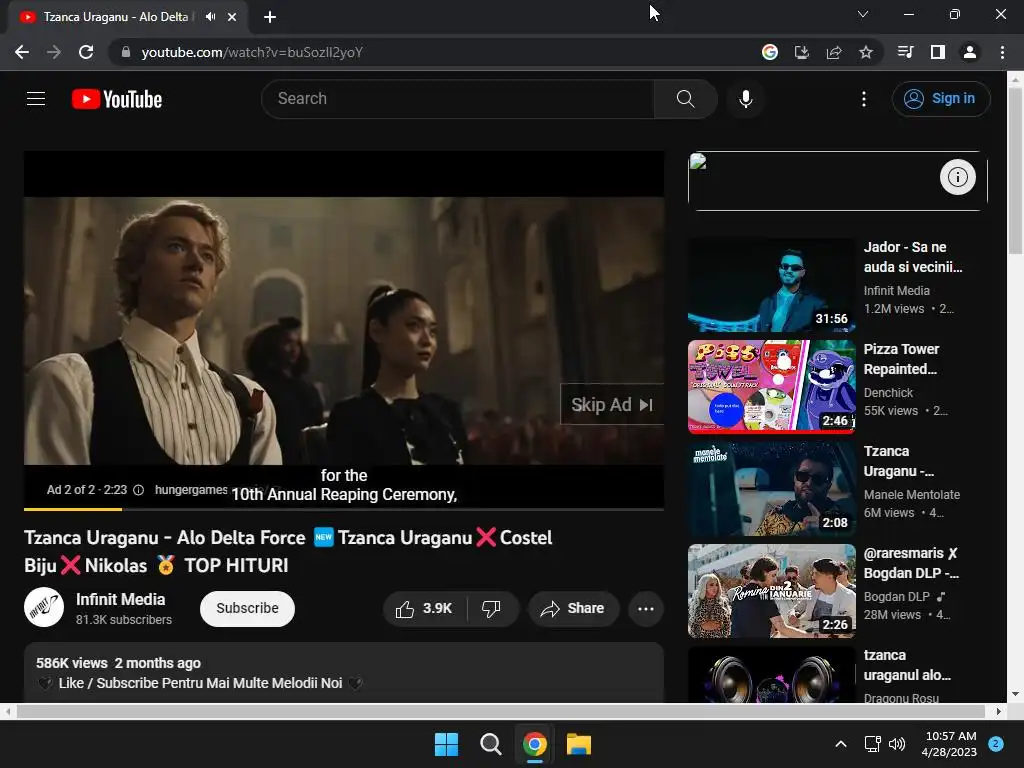Image resolution: width=1024 pixels, height=768 pixels.
Task: Reload the YouTube page
Action: 86,52
